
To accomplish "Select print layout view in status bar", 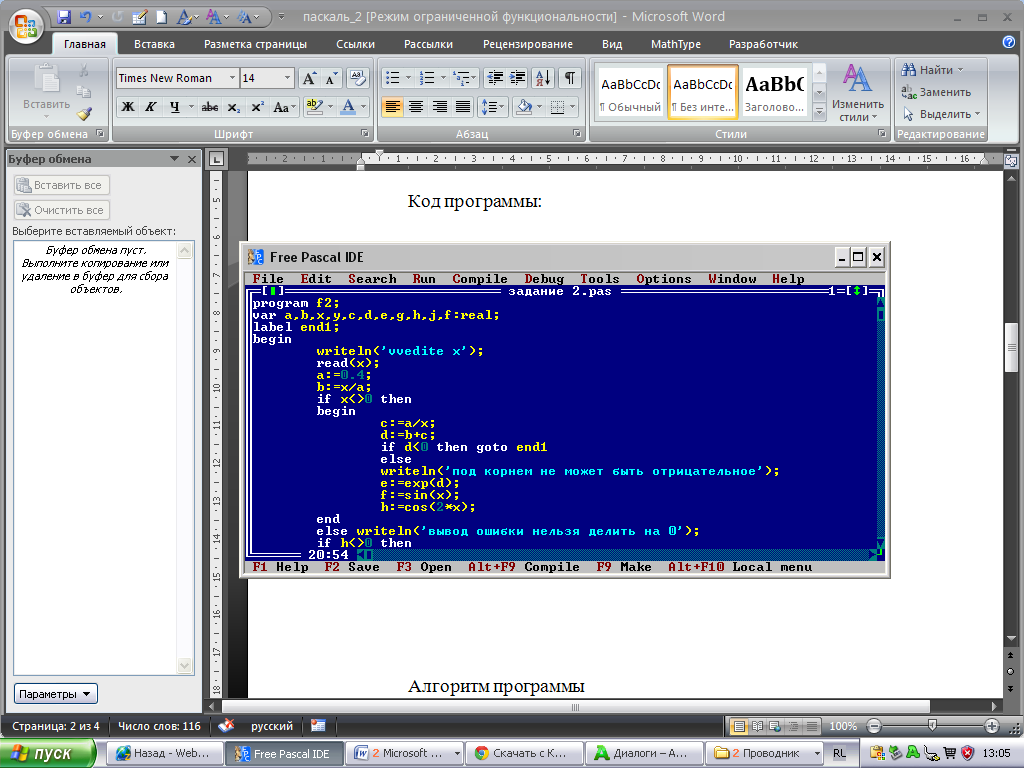I will tap(739, 726).
